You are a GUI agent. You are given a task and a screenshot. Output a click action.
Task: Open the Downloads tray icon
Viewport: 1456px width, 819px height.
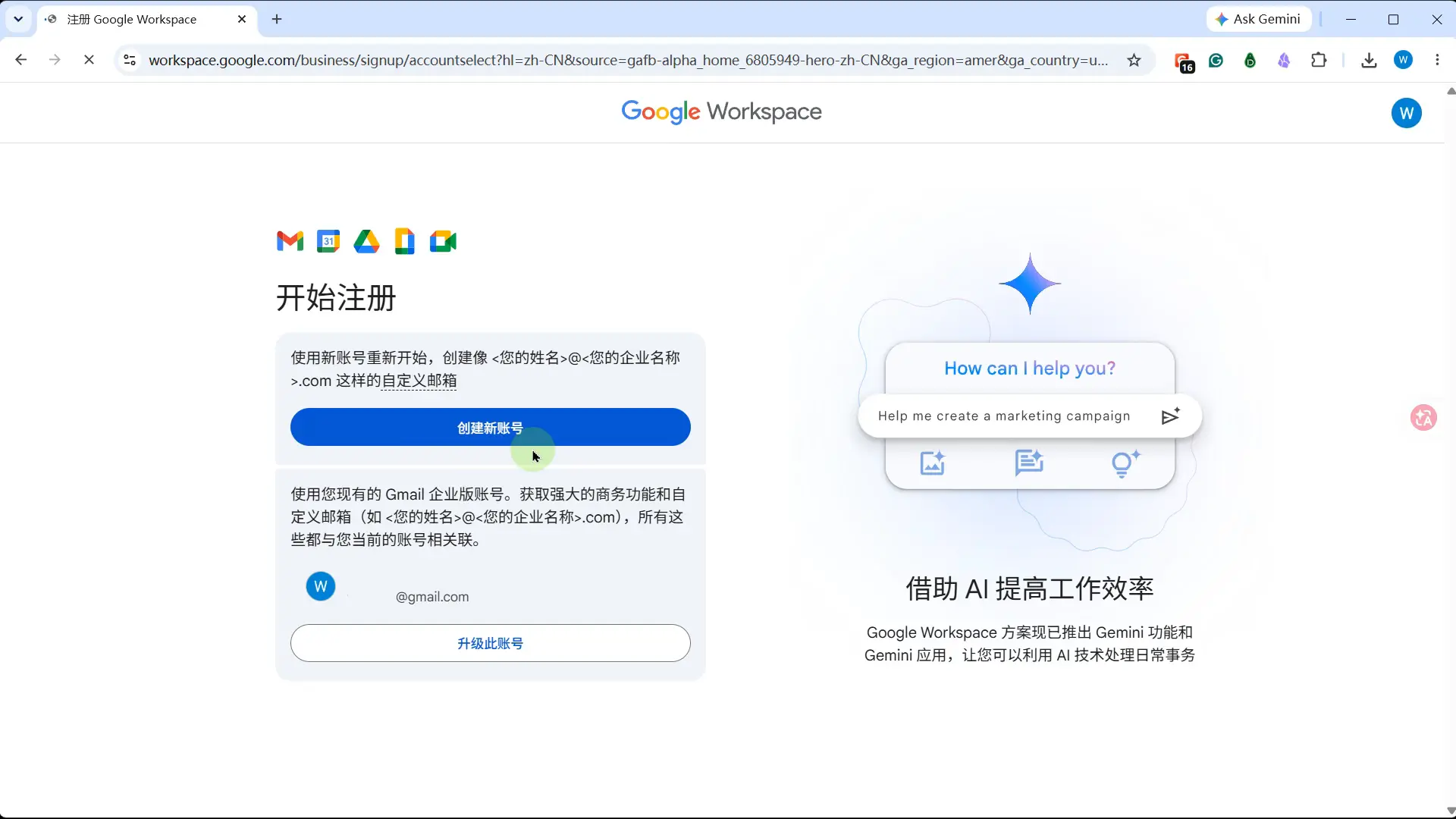(1369, 61)
